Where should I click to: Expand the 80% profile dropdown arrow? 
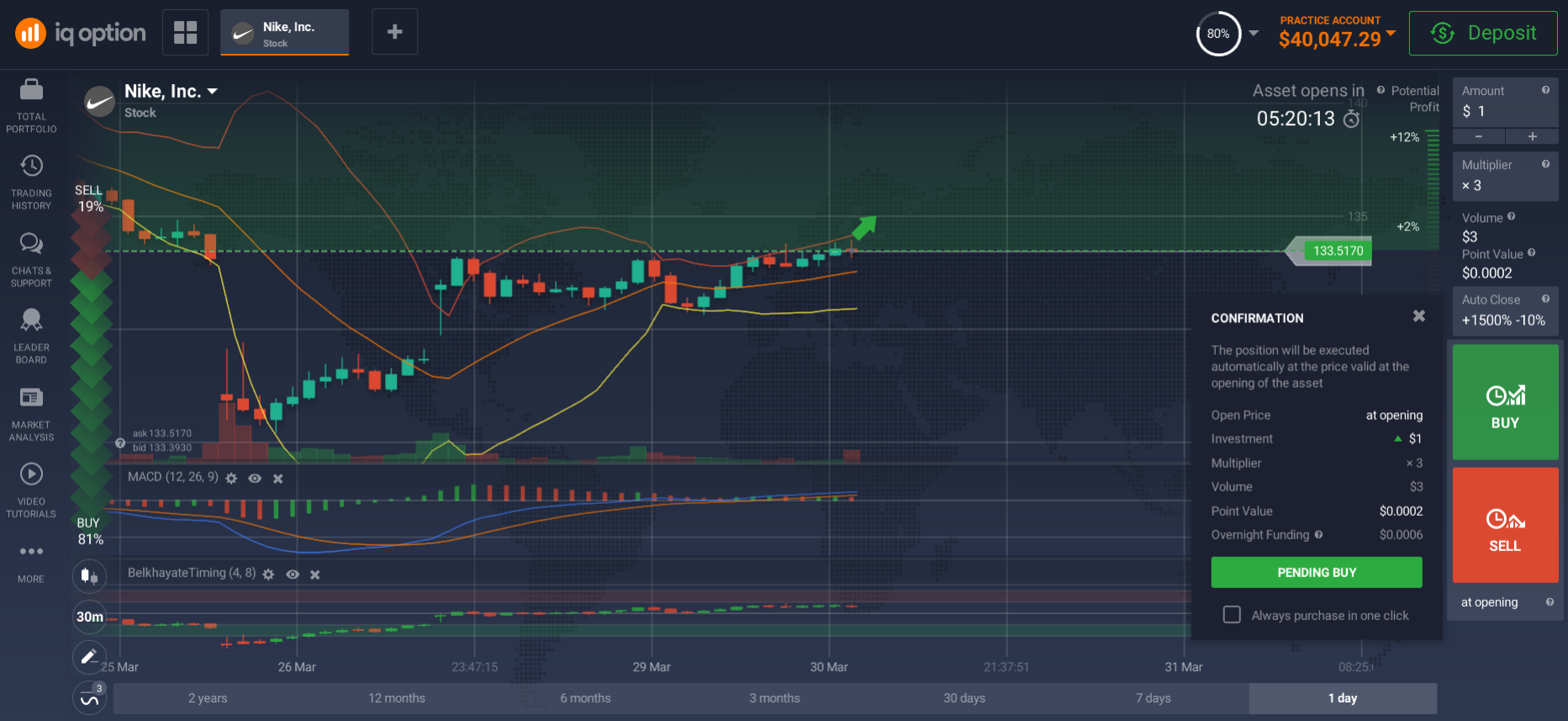click(x=1254, y=33)
